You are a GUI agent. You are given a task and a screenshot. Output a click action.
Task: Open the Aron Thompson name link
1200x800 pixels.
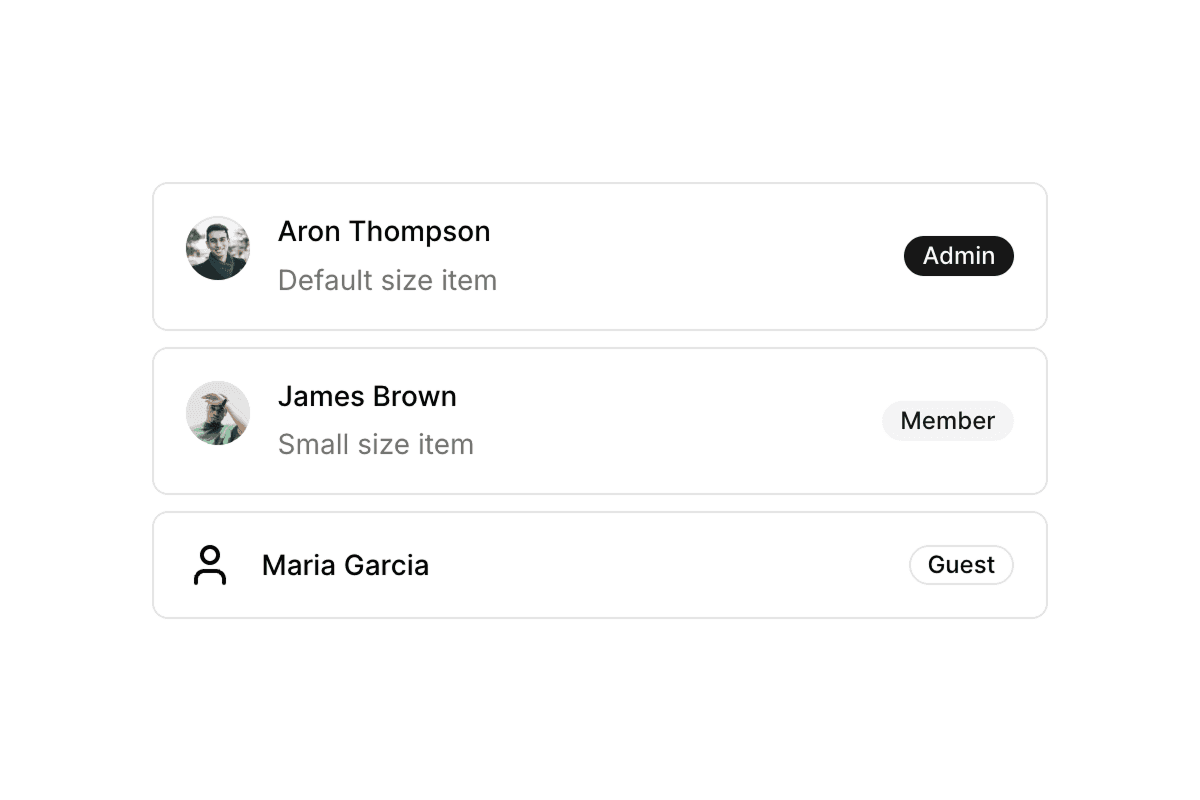click(384, 232)
